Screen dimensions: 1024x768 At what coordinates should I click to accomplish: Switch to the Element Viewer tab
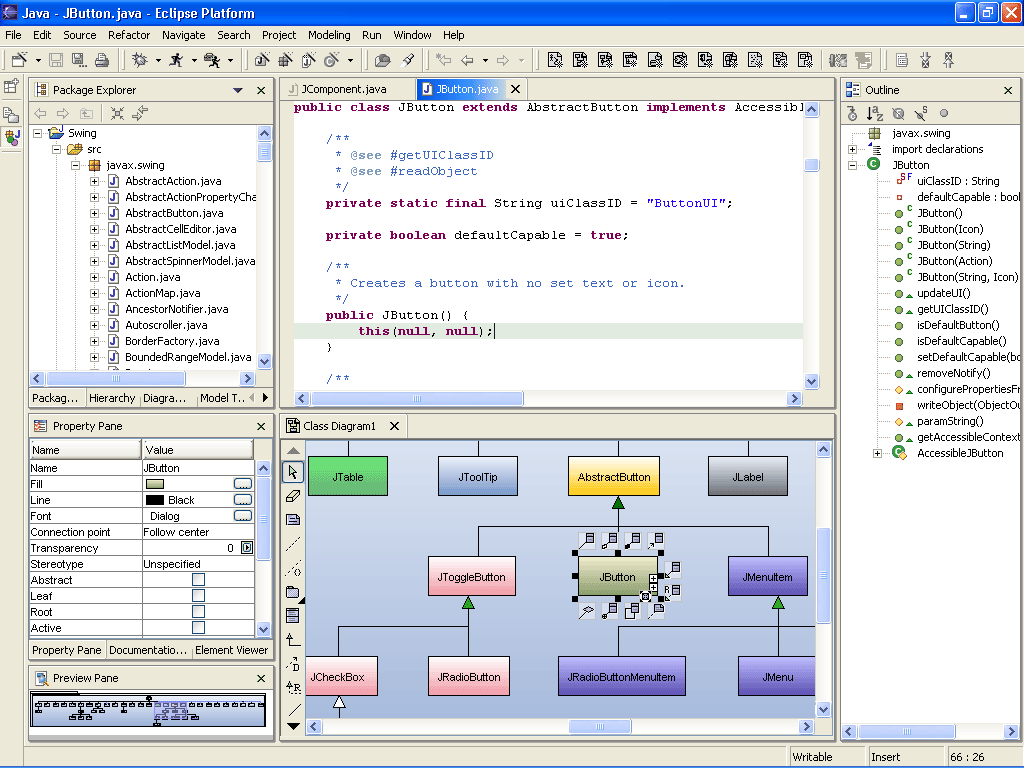coord(231,650)
